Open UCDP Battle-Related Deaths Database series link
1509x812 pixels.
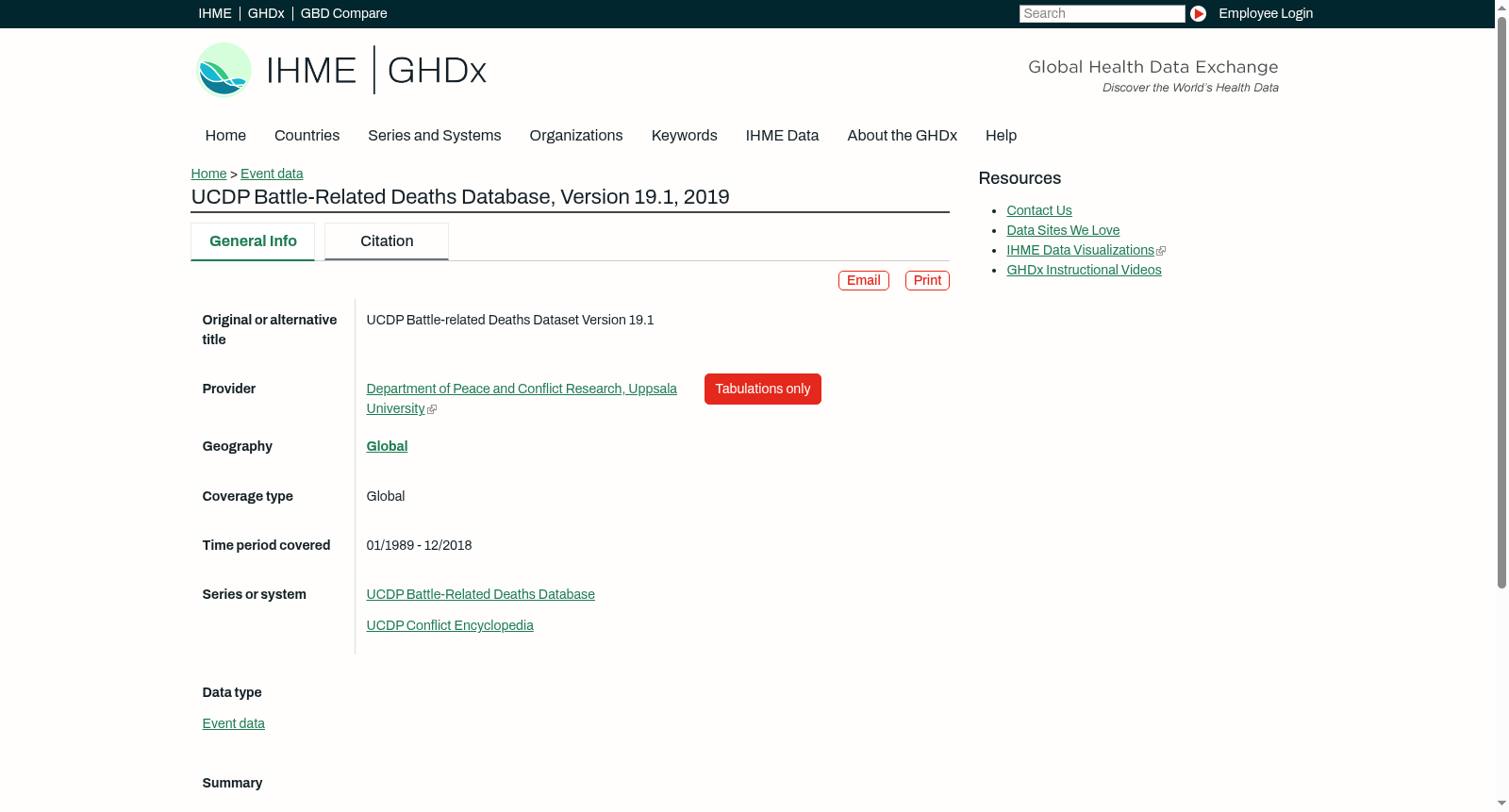pyautogui.click(x=480, y=594)
